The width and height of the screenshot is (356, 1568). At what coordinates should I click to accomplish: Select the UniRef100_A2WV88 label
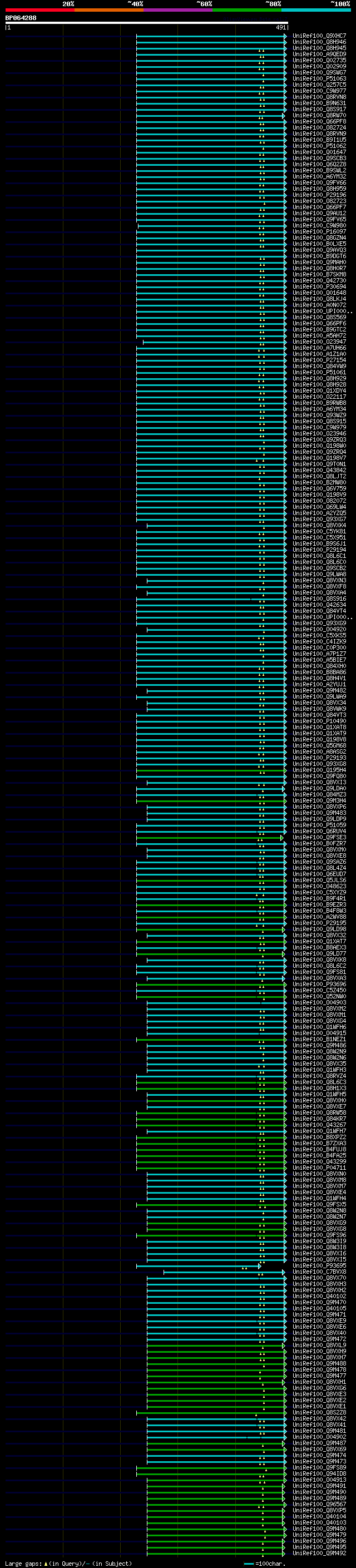point(319,917)
